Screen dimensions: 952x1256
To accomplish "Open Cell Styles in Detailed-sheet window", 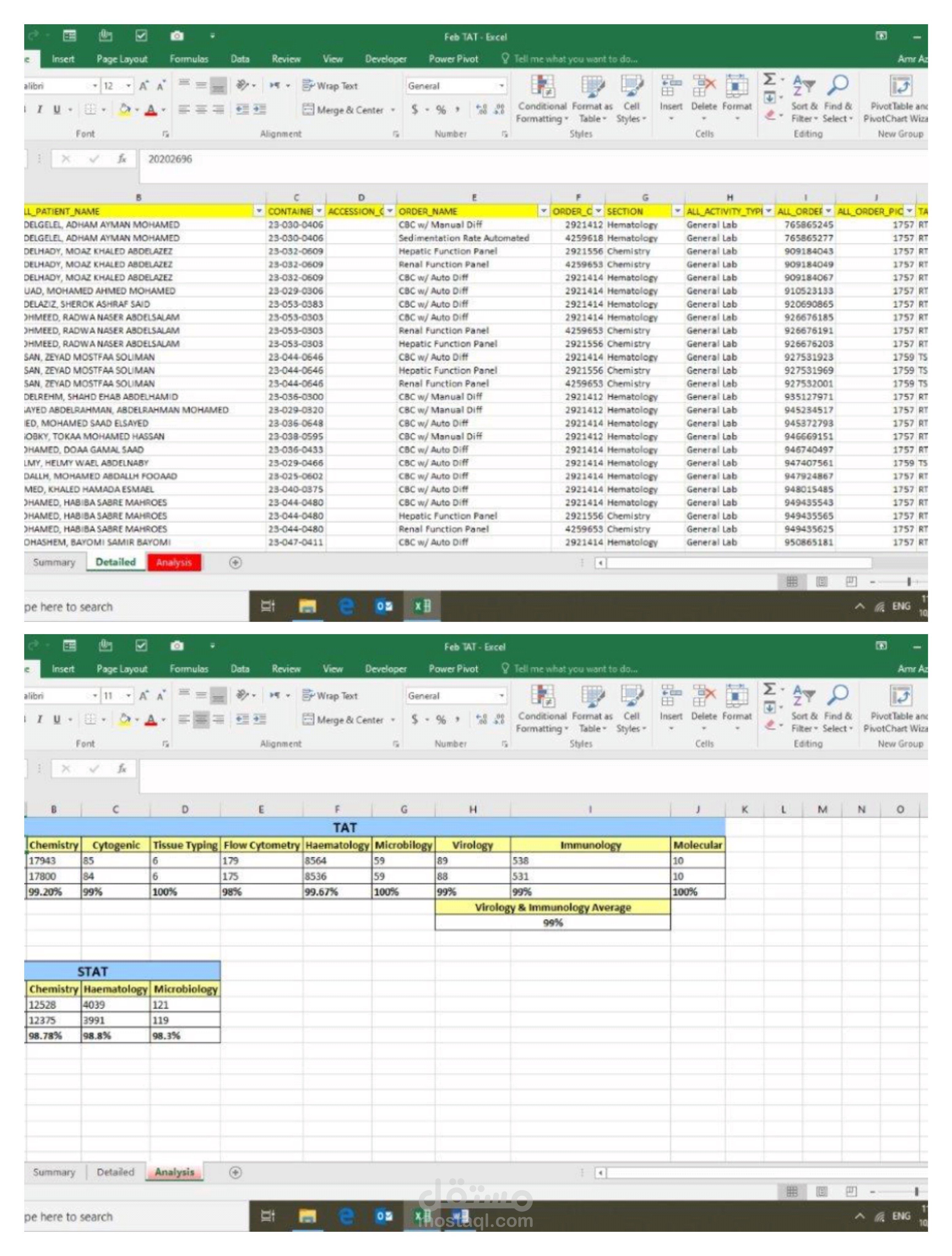I will click(631, 99).
